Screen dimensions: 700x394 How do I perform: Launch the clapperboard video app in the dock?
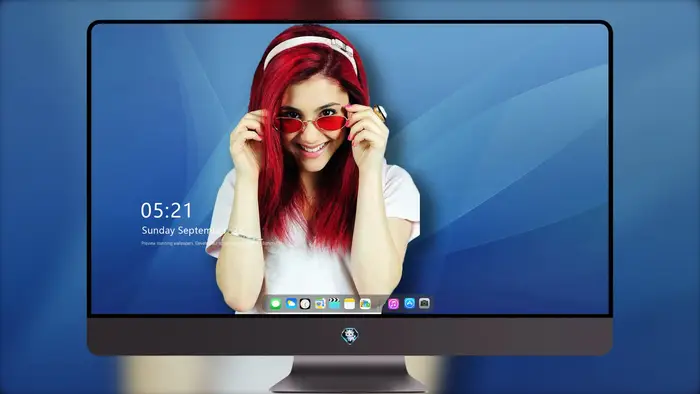point(334,303)
